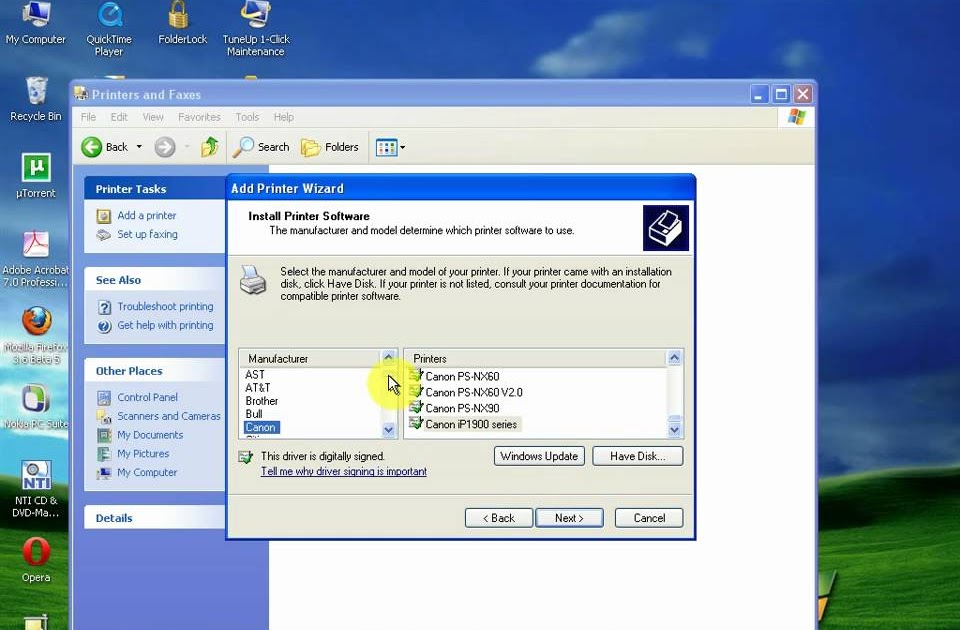Open the View menu
Image resolution: width=960 pixels, height=630 pixels.
coord(152,117)
